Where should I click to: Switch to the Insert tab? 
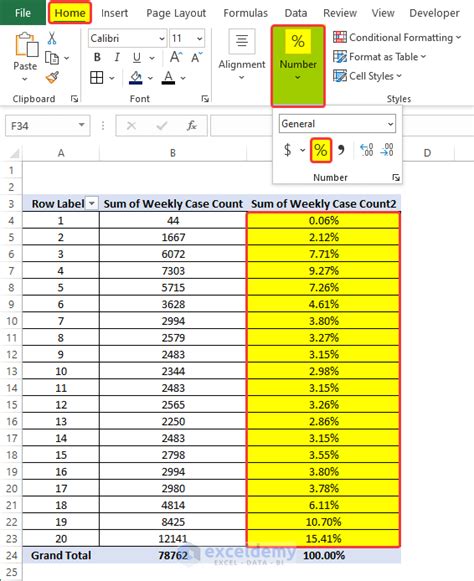114,13
